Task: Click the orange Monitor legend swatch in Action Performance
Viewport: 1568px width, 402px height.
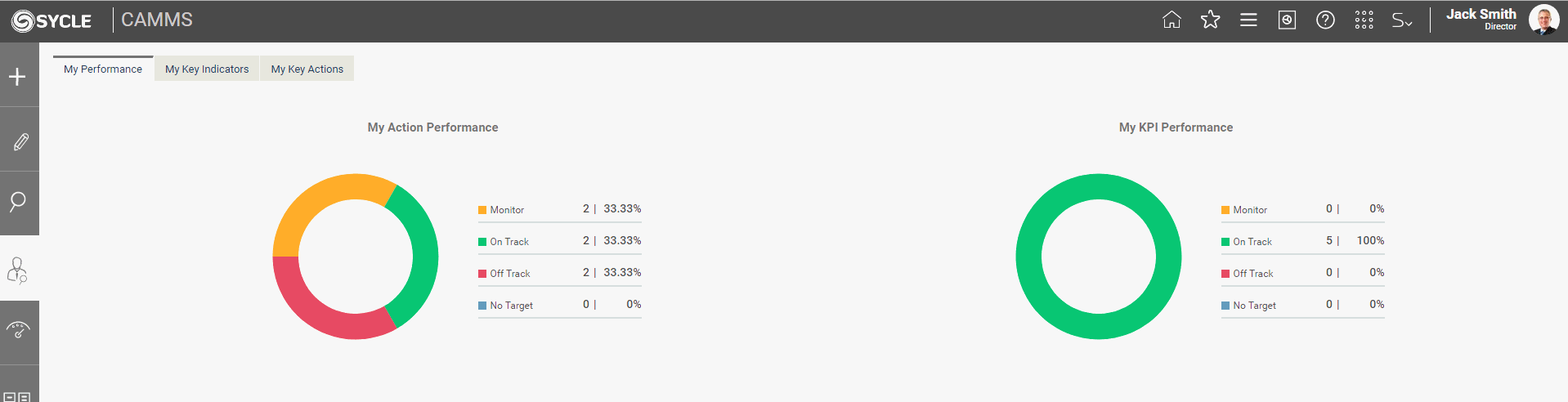Action: [482, 210]
